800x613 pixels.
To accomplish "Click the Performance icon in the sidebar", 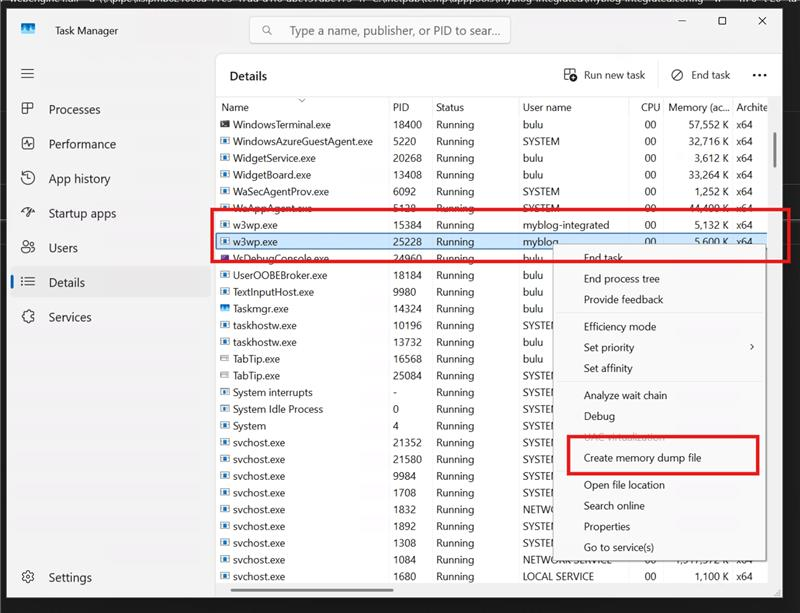I will click(28, 143).
